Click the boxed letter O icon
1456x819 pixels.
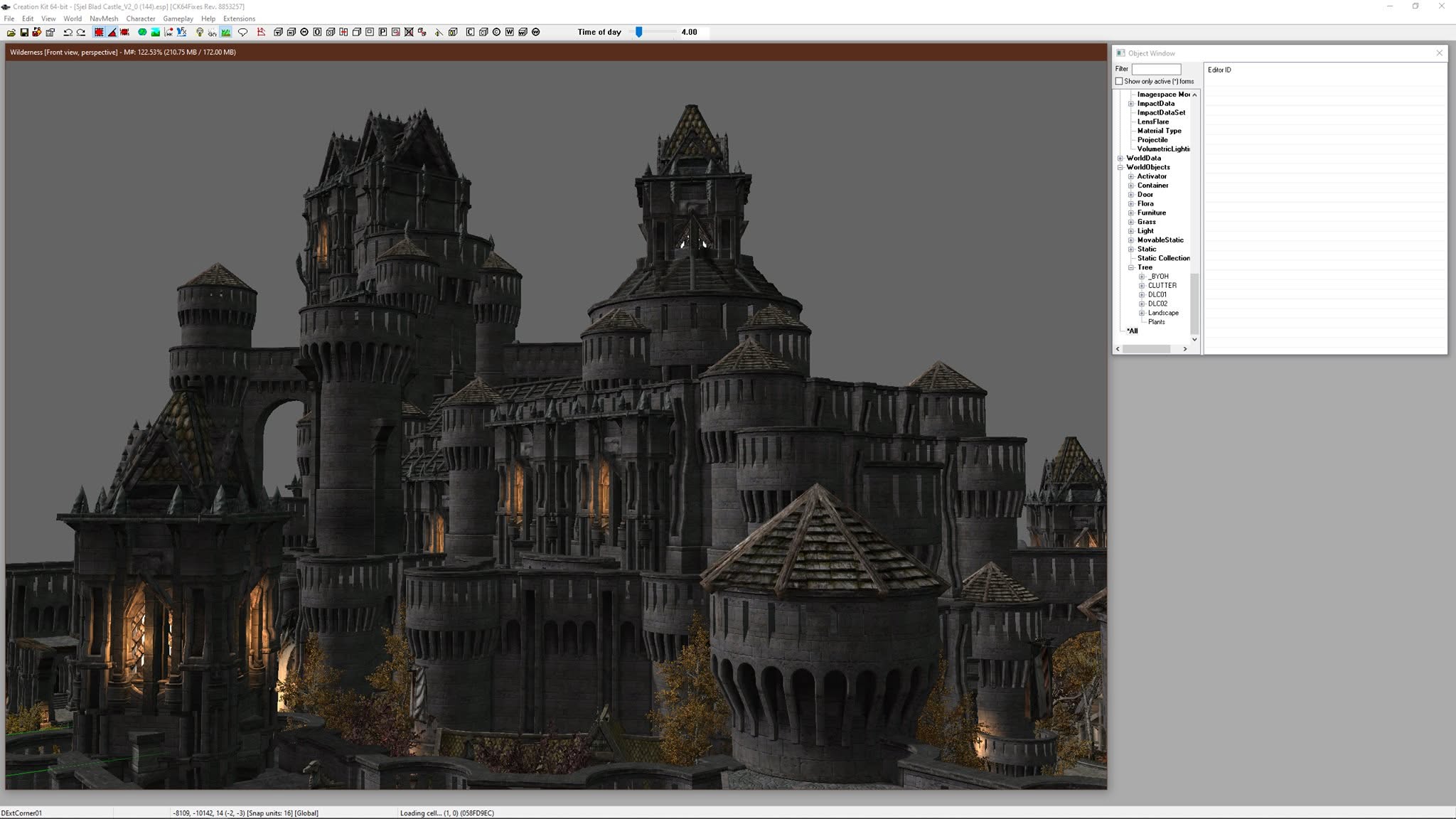point(317,32)
